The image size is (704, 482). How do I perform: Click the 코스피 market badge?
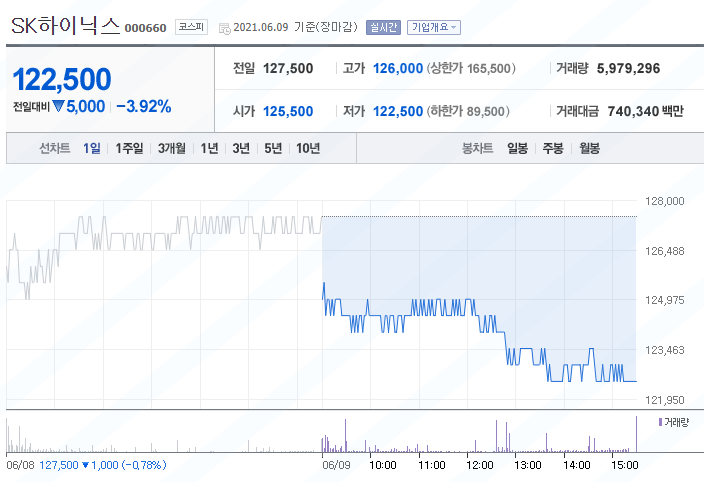(191, 27)
